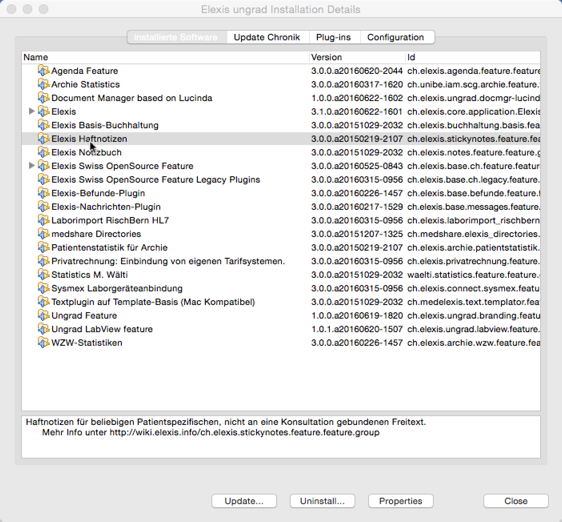562x522 pixels.
Task: Open Properties of the selected feature
Action: [x=401, y=501]
